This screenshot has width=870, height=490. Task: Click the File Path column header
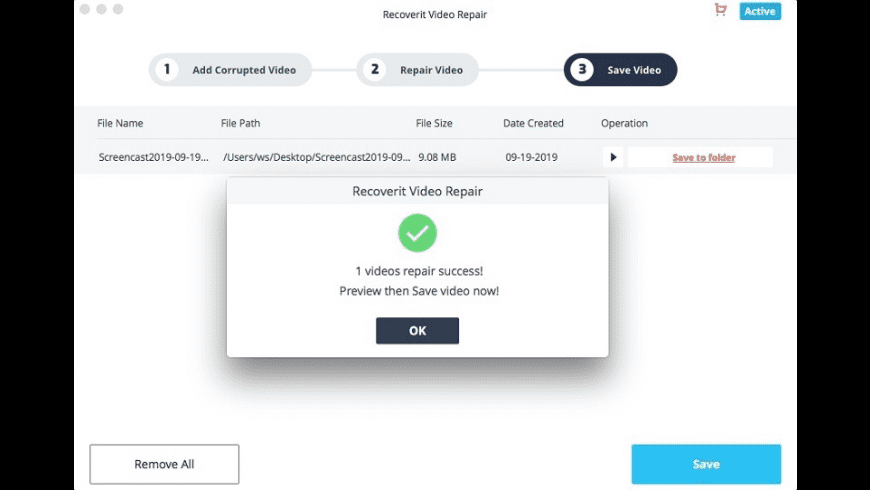point(240,124)
